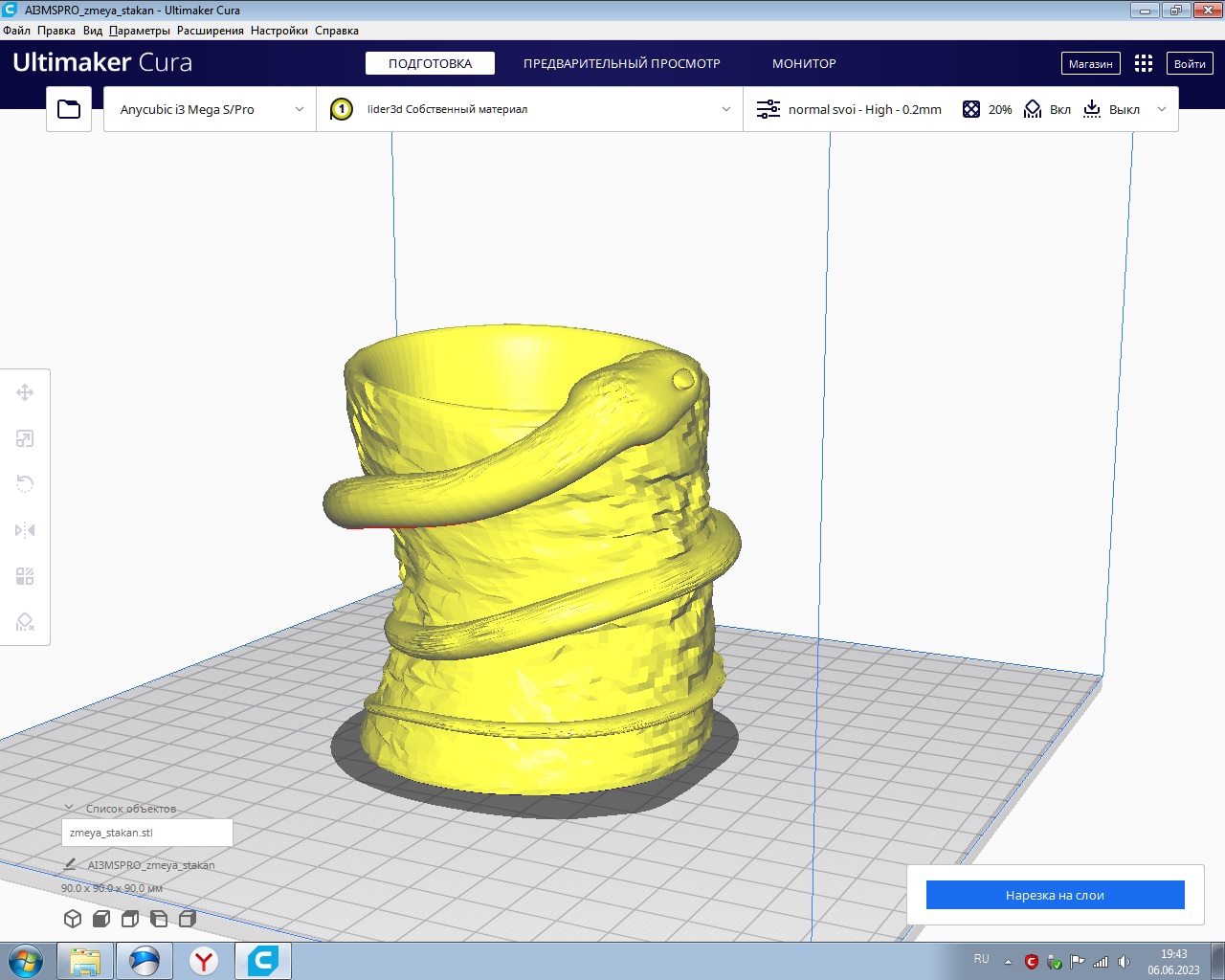Expand the print settings panel chevron
This screenshot has height=980, width=1225.
[1162, 109]
